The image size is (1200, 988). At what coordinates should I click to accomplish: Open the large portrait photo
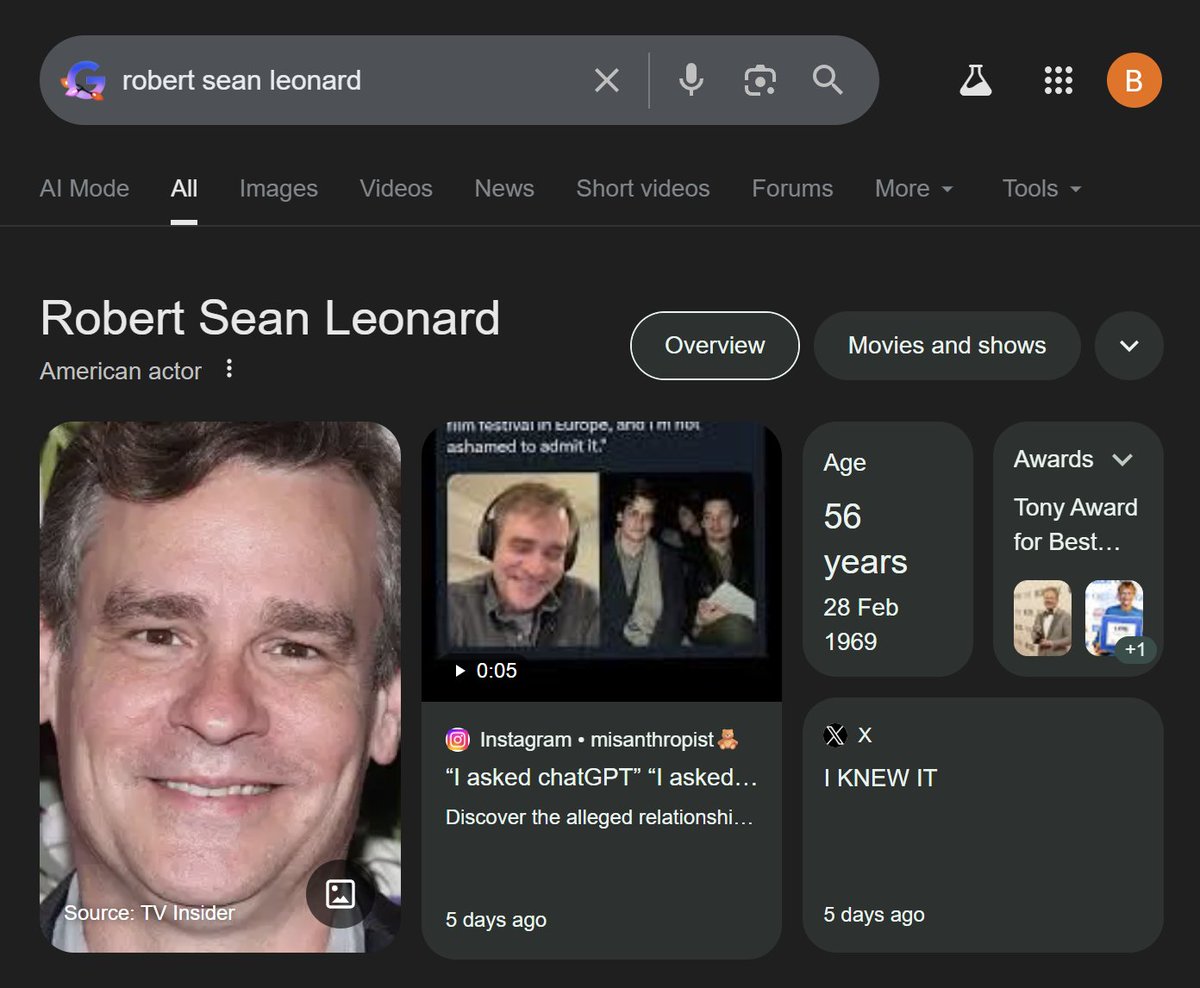(x=220, y=686)
